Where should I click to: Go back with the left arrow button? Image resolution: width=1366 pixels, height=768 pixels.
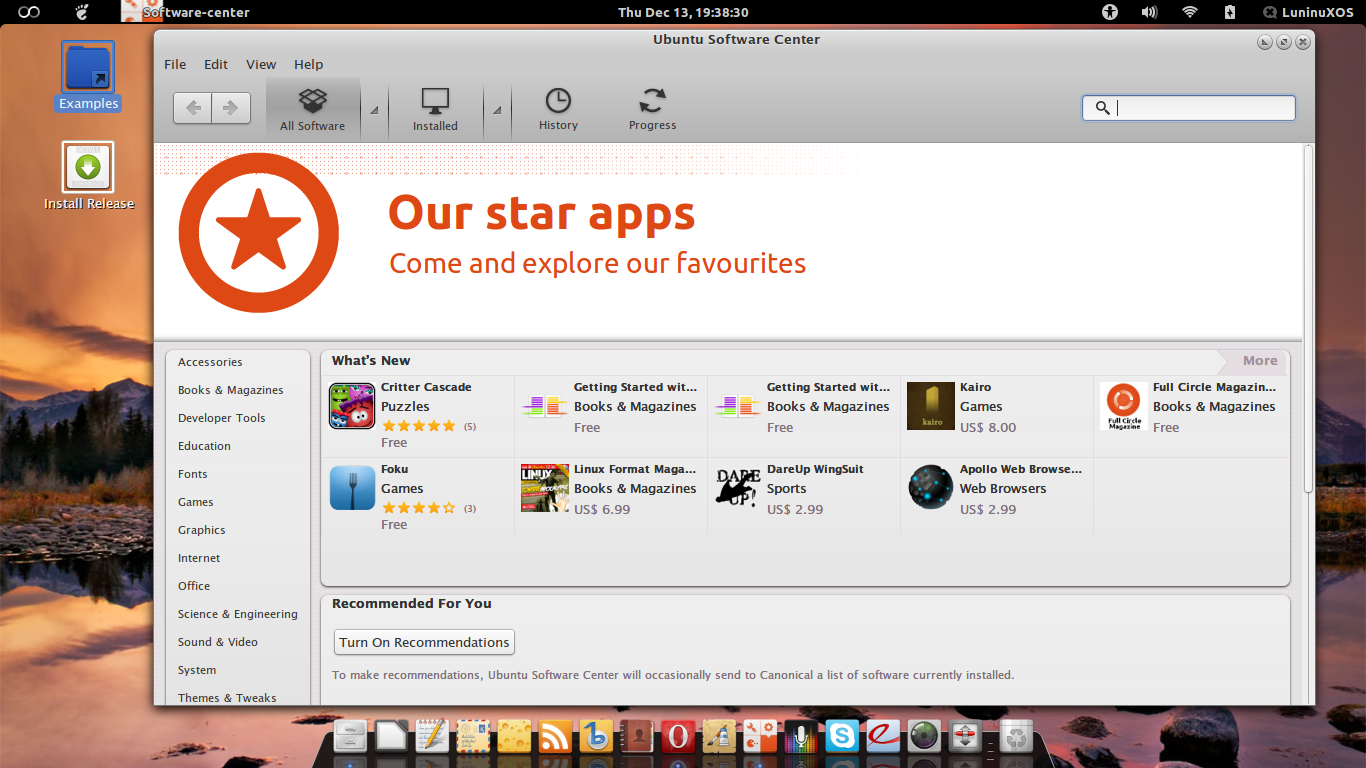click(x=193, y=108)
